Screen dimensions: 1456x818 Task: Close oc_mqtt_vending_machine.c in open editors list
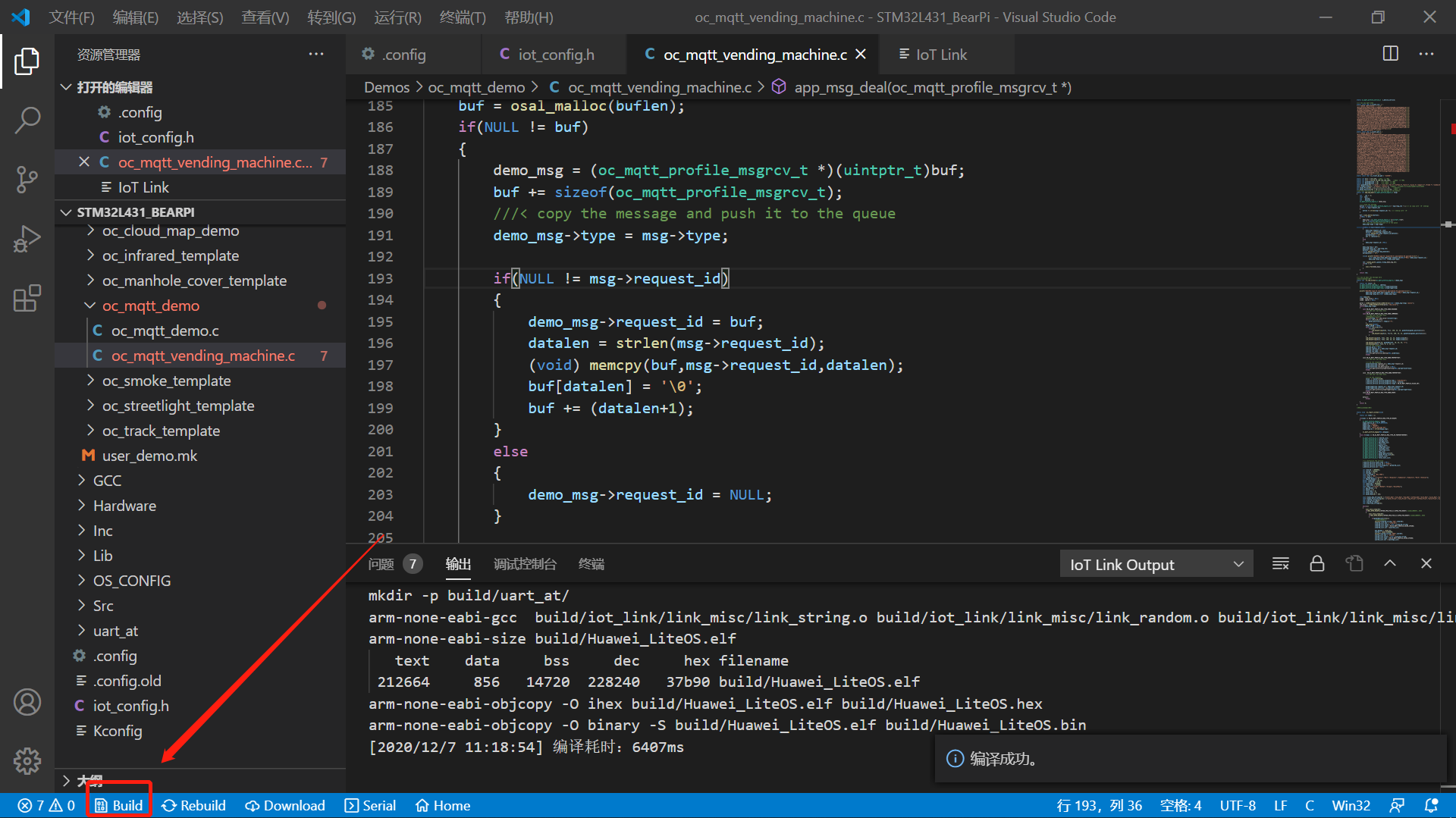84,162
